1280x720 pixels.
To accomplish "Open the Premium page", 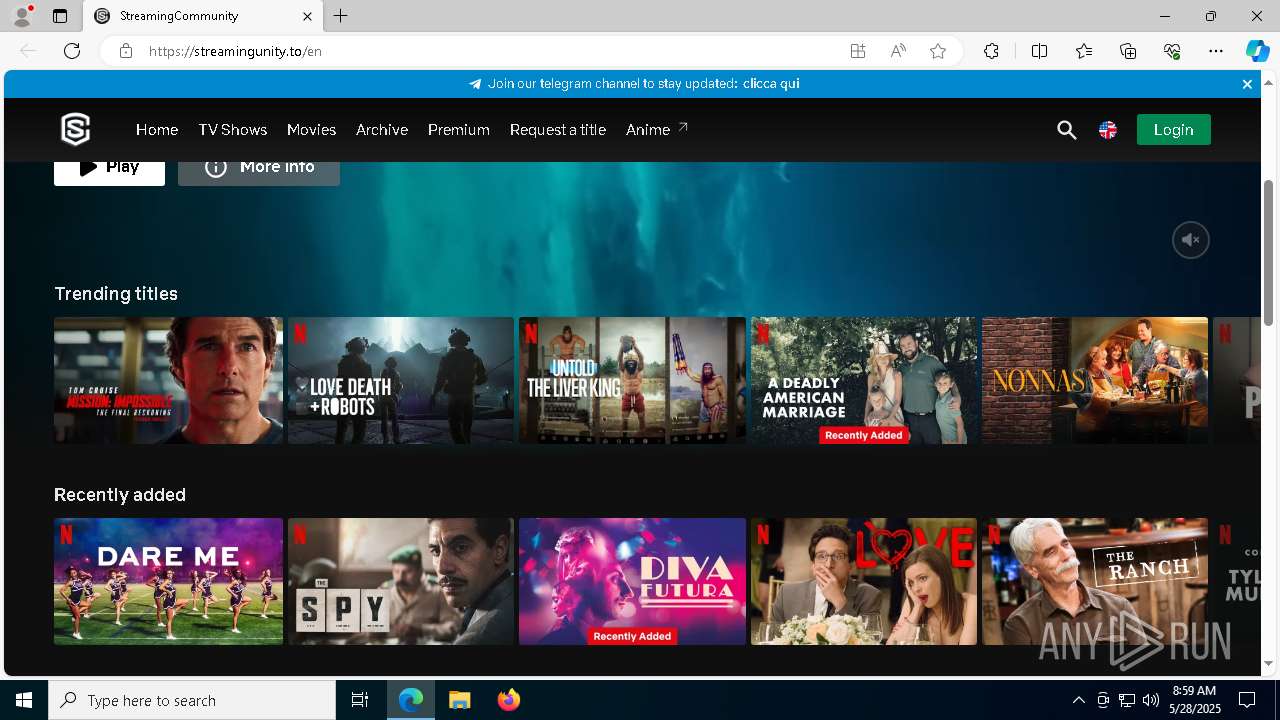I will 459,130.
